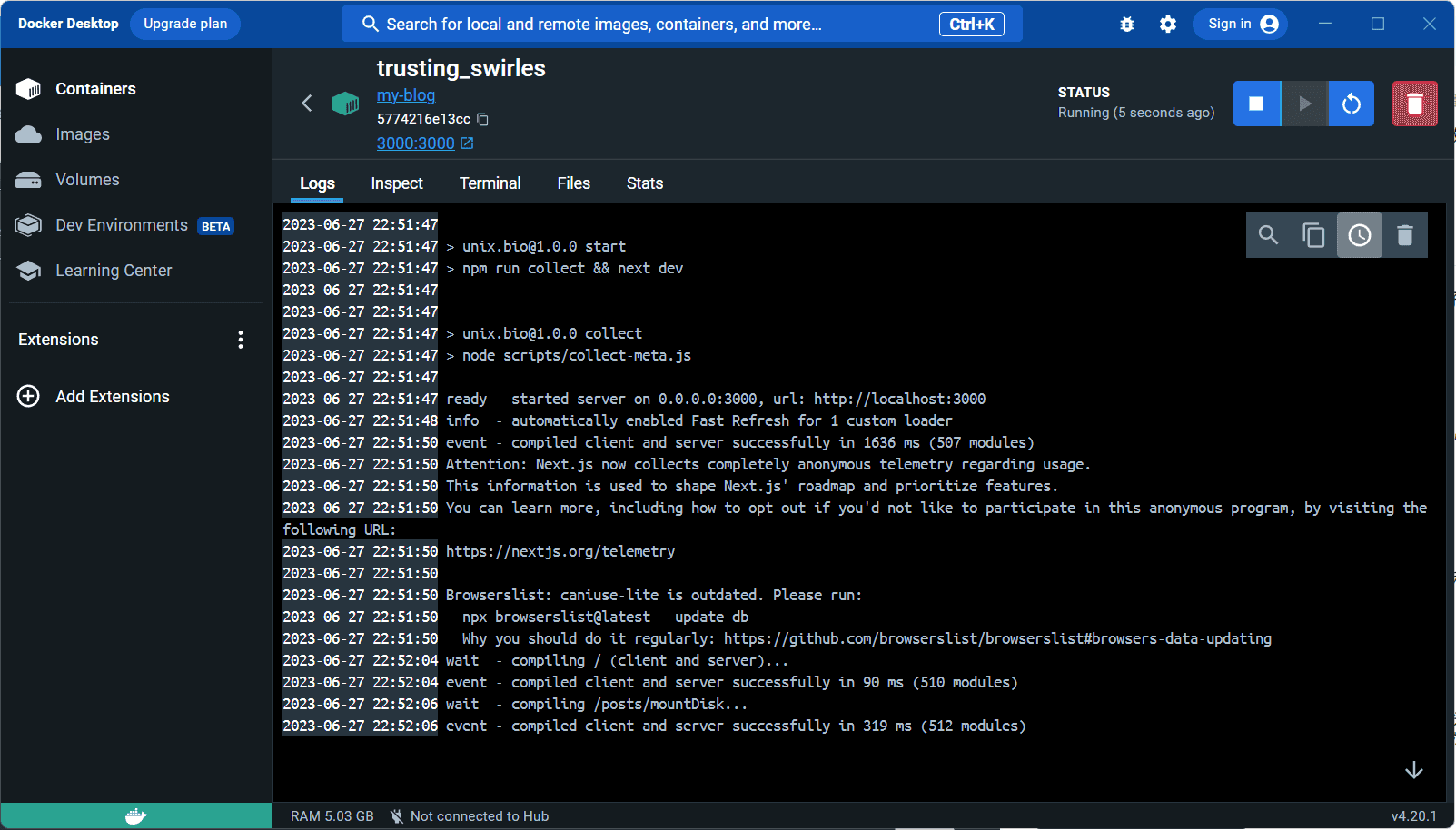Open the my-blog image link
The height and width of the screenshot is (830, 1456).
pyautogui.click(x=406, y=95)
